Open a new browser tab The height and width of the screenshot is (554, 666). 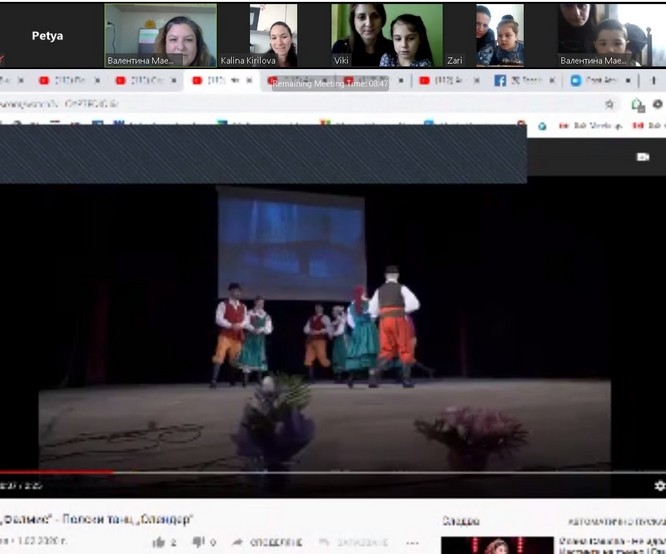[654, 80]
